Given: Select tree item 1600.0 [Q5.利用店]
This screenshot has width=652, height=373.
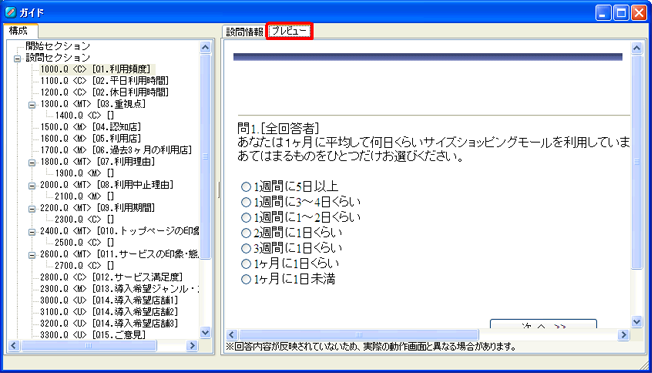Looking at the screenshot, I should pyautogui.click(x=91, y=138).
